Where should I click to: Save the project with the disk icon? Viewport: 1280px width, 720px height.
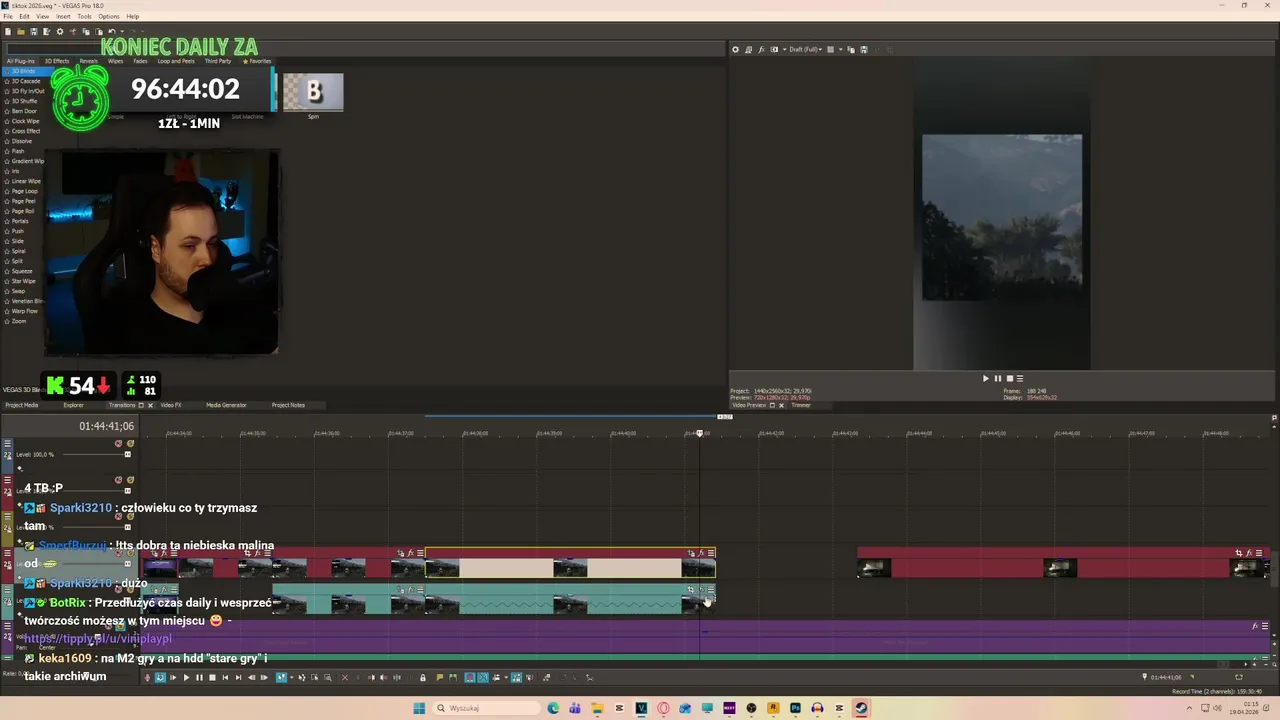(34, 32)
